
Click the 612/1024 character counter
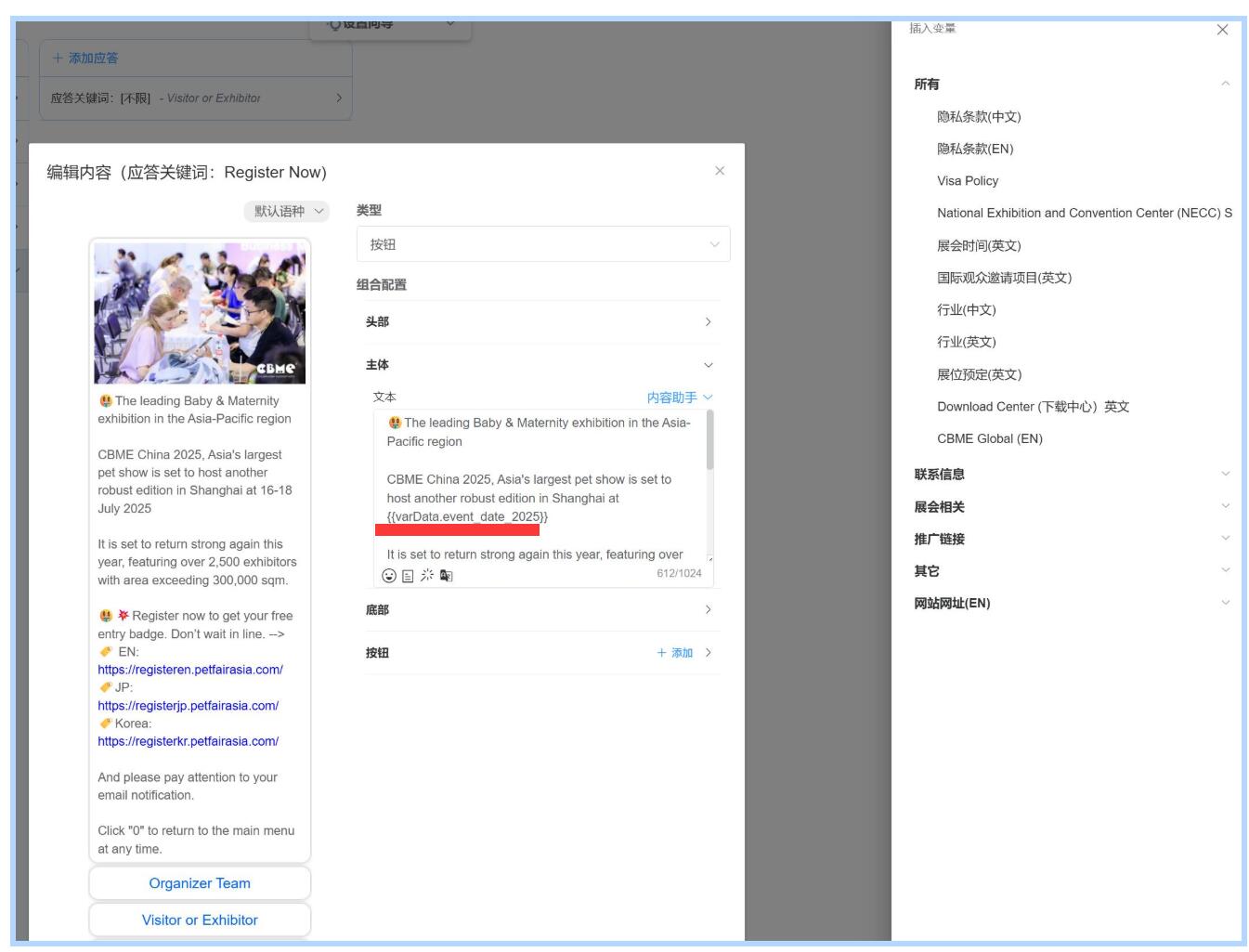tap(679, 574)
